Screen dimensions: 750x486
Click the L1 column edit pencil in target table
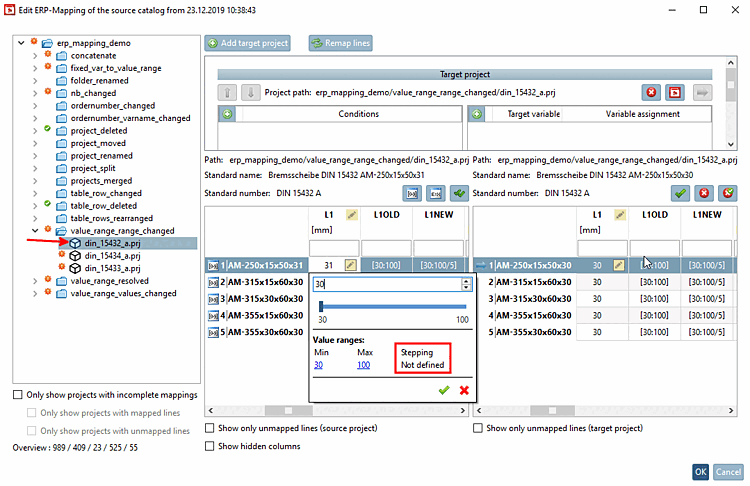tap(620, 215)
